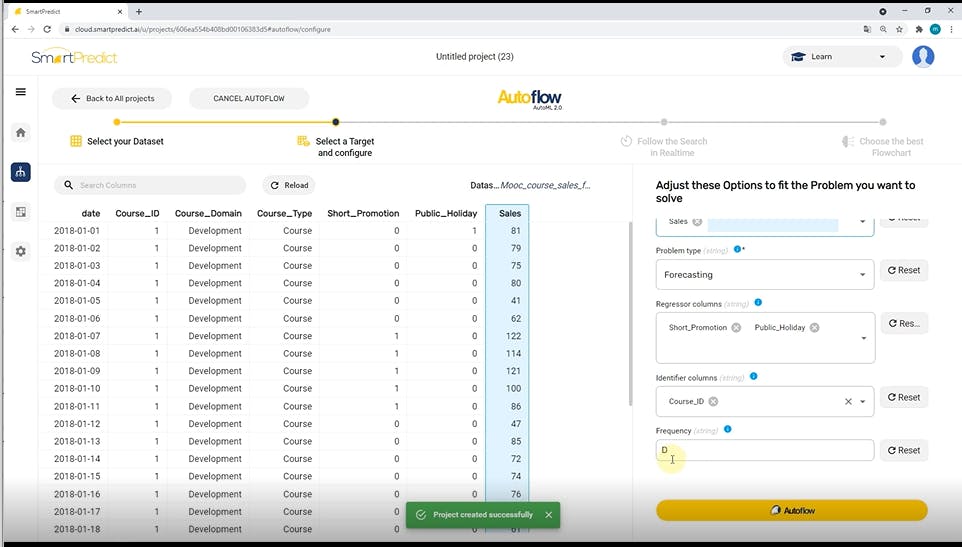Open the Learn dropdown
Viewport: 962px width, 547px height.
point(842,56)
